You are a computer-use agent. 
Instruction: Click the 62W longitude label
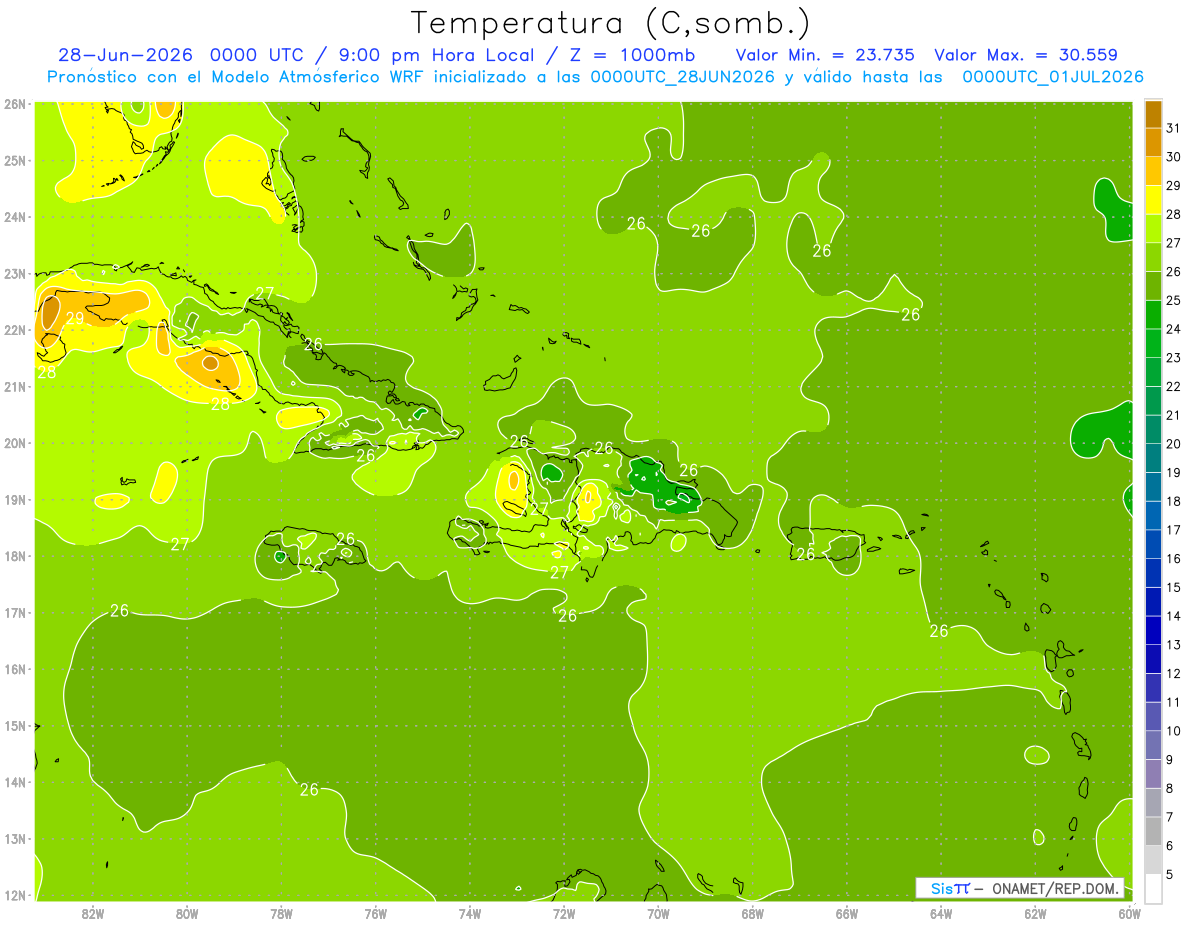pyautogui.click(x=1035, y=913)
